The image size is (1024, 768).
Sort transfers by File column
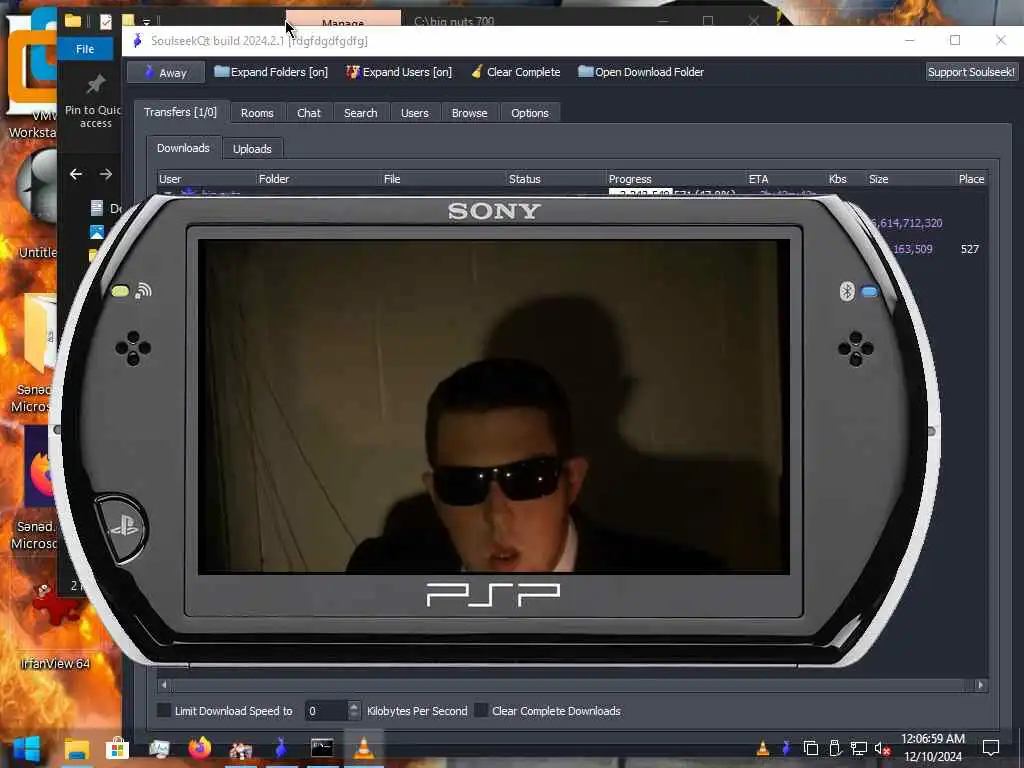(444, 179)
